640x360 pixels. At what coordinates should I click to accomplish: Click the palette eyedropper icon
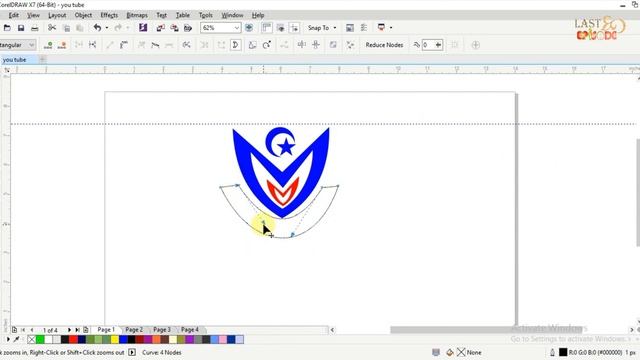[16, 339]
